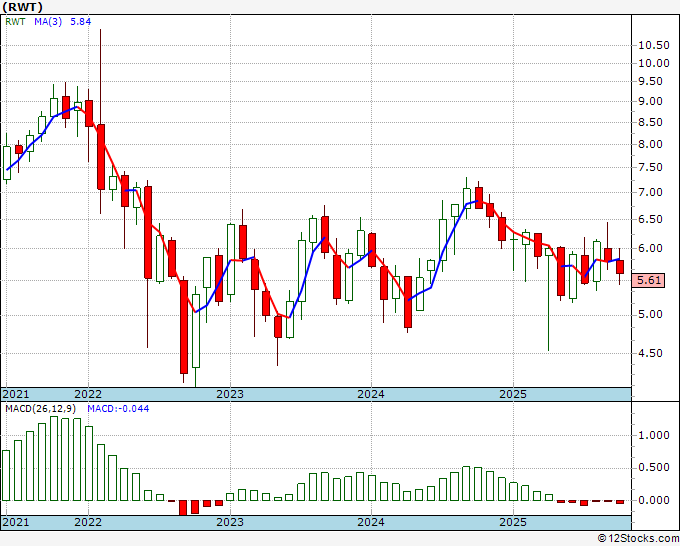Click 2022 on the MACD panel timeline

tap(88, 522)
